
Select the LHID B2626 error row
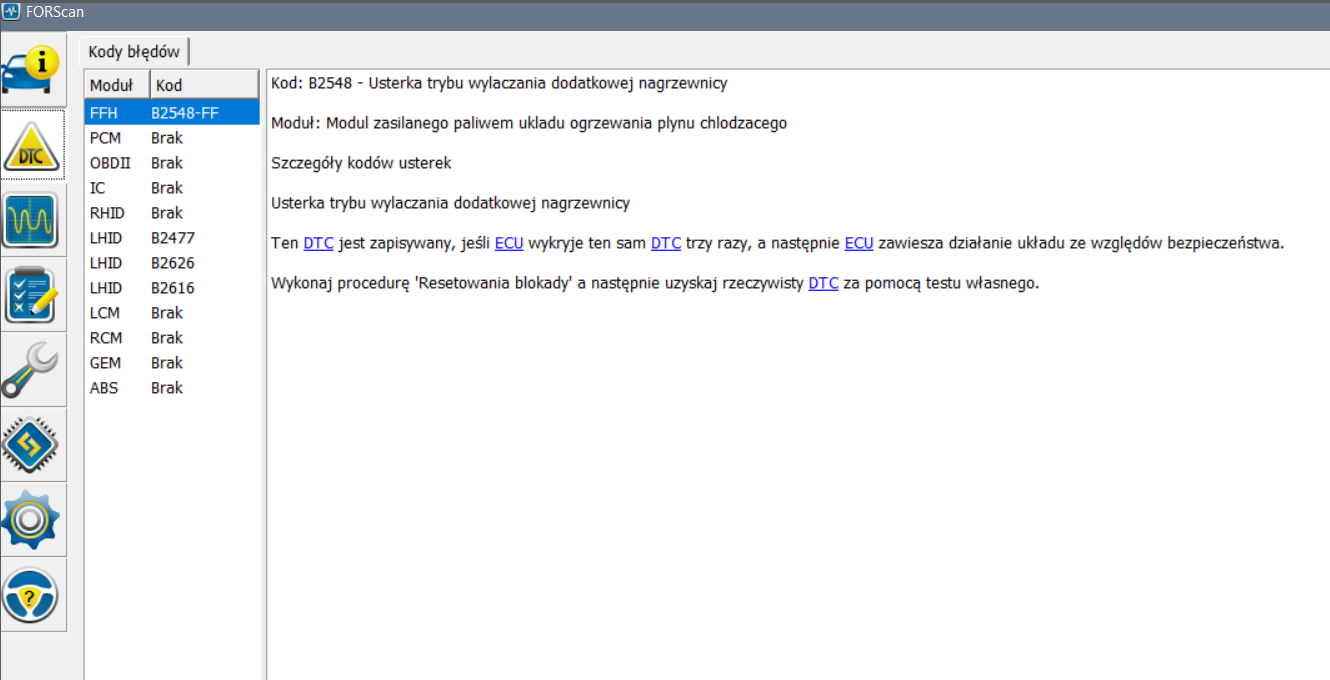pyautogui.click(x=171, y=263)
